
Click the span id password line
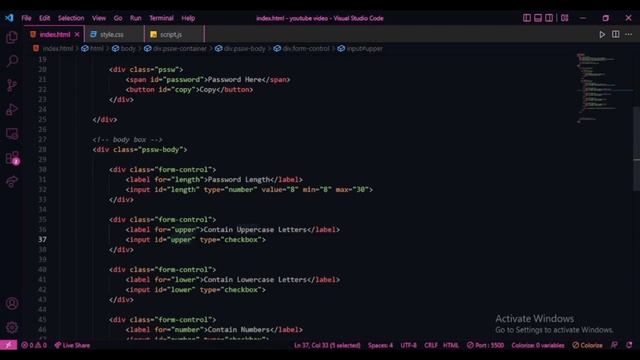click(x=208, y=80)
